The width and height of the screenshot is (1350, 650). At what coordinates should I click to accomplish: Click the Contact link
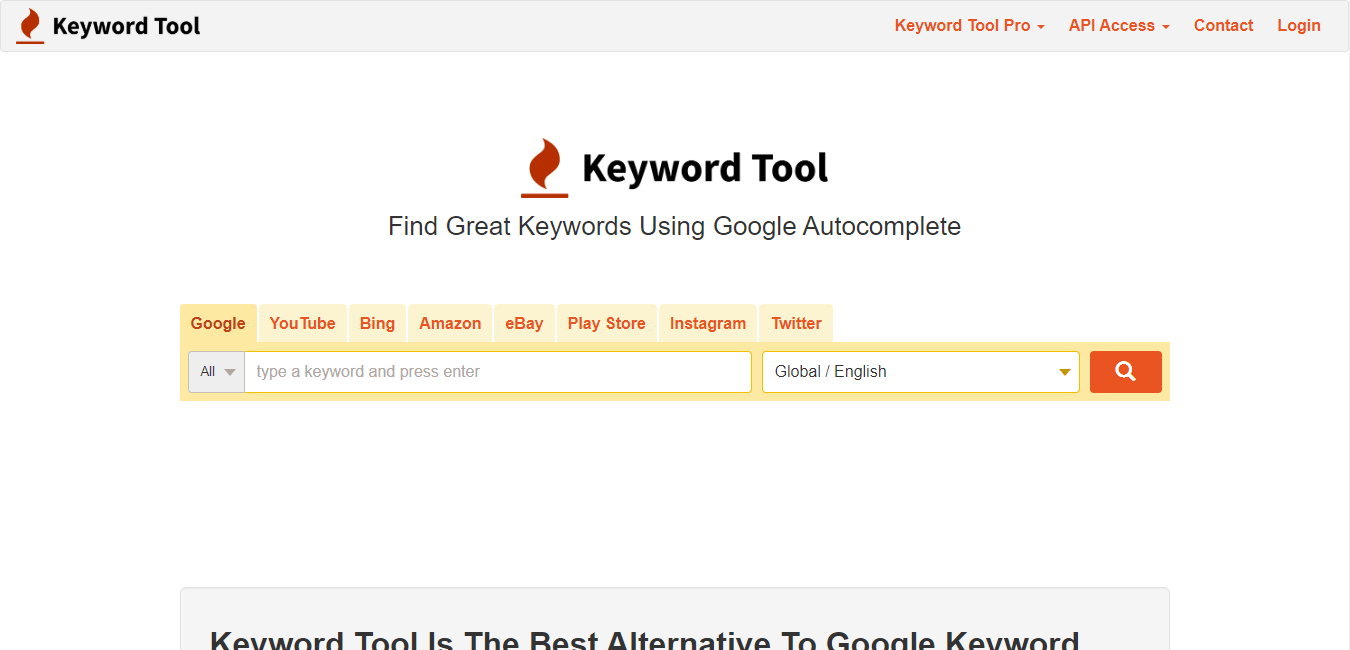(x=1223, y=25)
